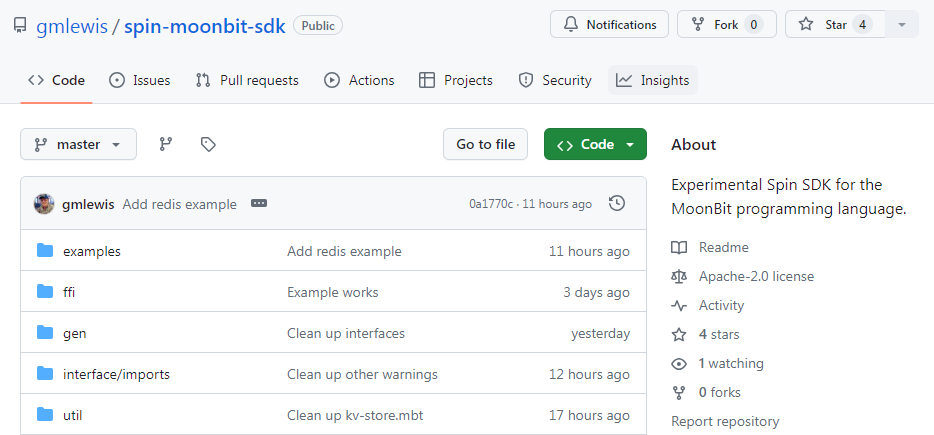Open the 'Clean up kv-store.mbt' commit link
The width and height of the screenshot is (934, 435).
click(355, 415)
